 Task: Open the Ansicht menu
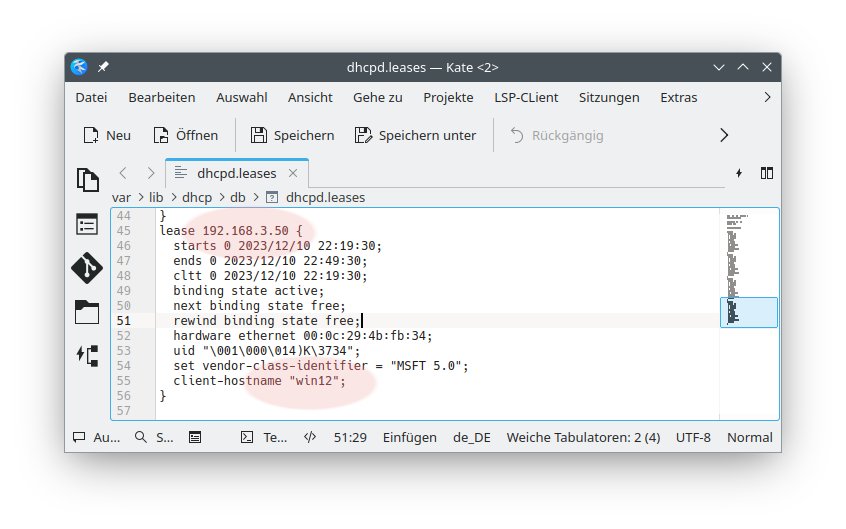[310, 98]
